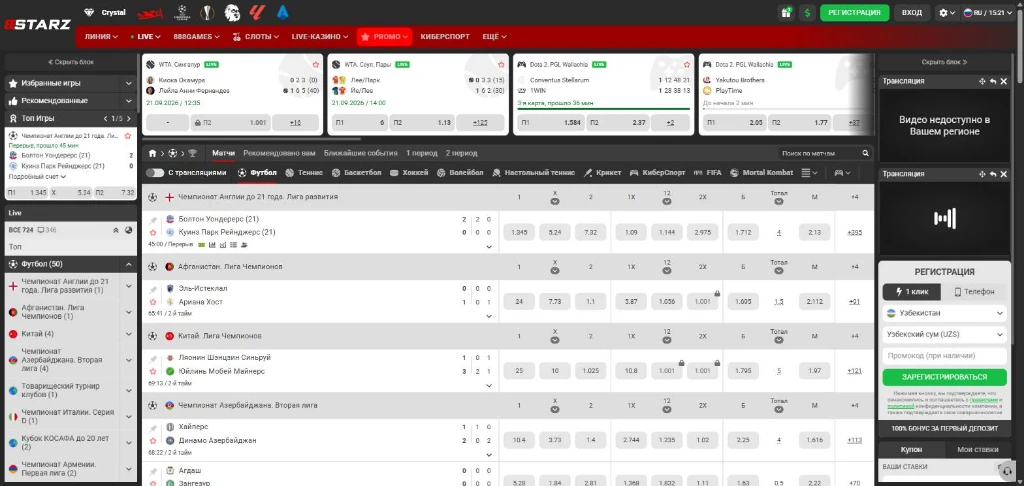
Task: Collapse the Футбол (50) sidebar section
Action: [129, 265]
